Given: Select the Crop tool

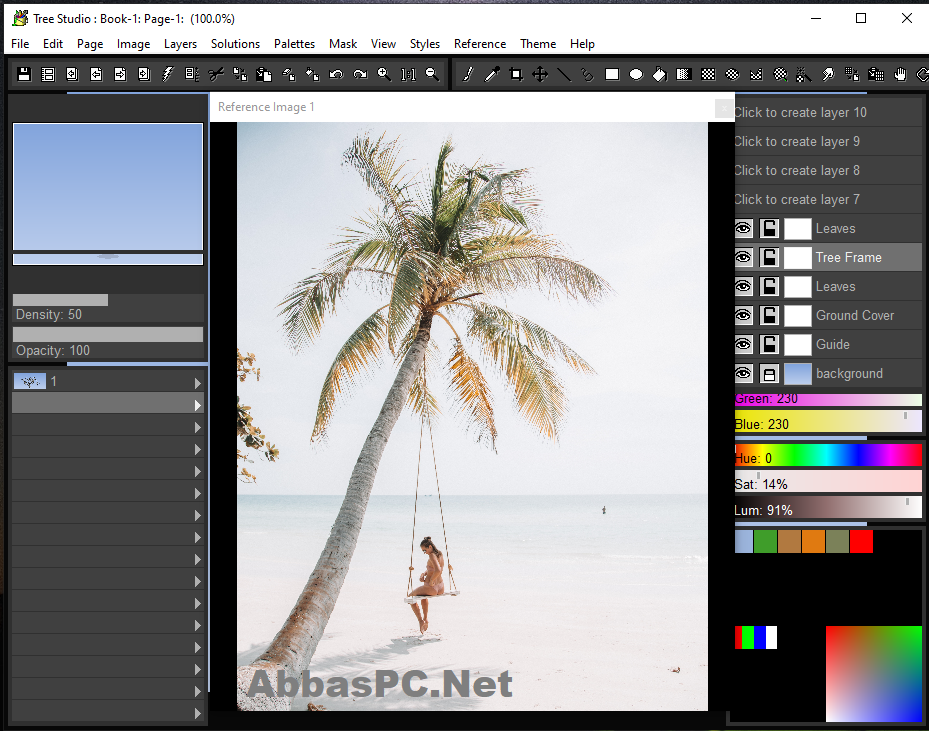Looking at the screenshot, I should coord(516,74).
